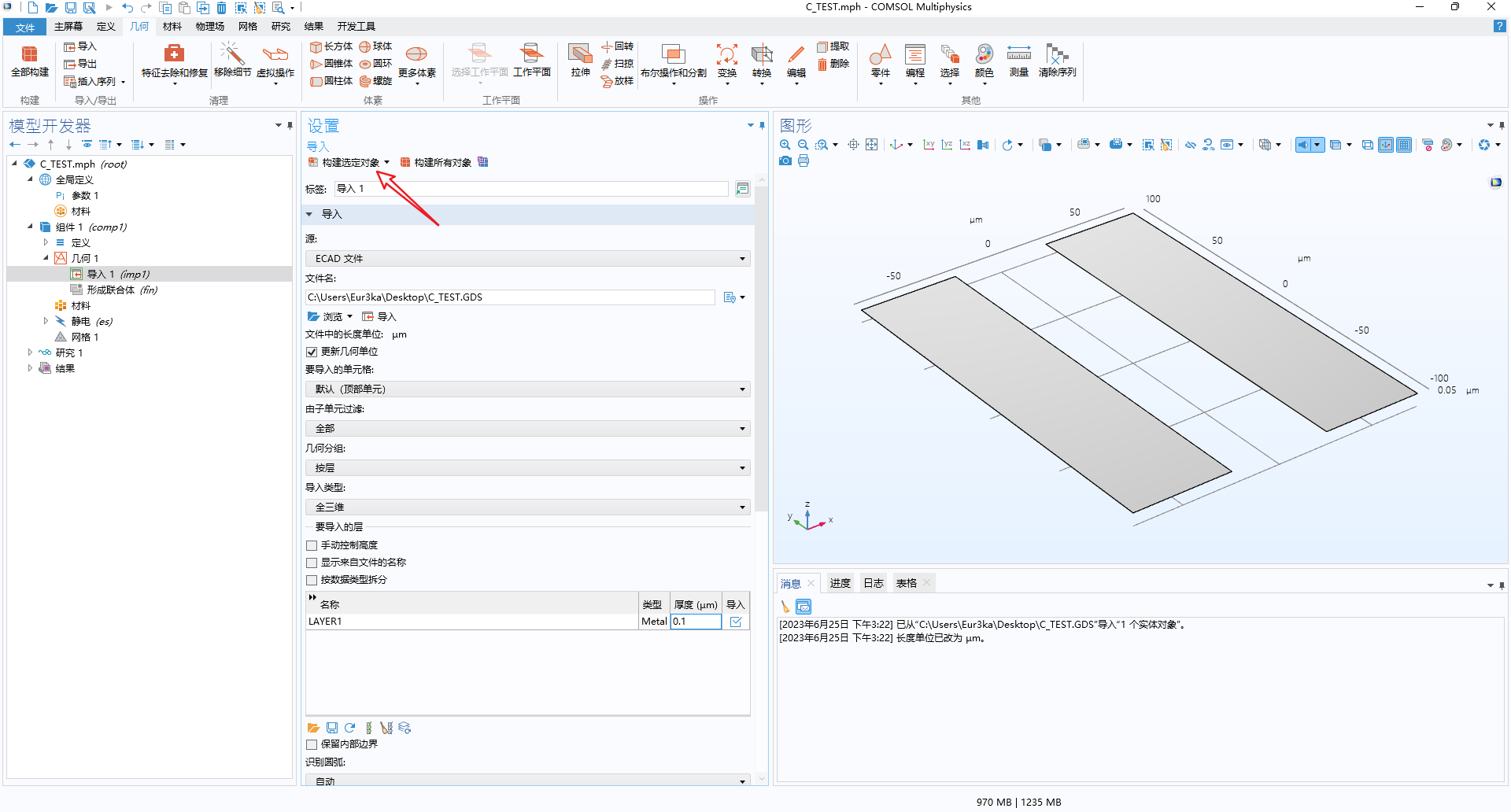Click the 构建所有对象 button

tap(436, 163)
